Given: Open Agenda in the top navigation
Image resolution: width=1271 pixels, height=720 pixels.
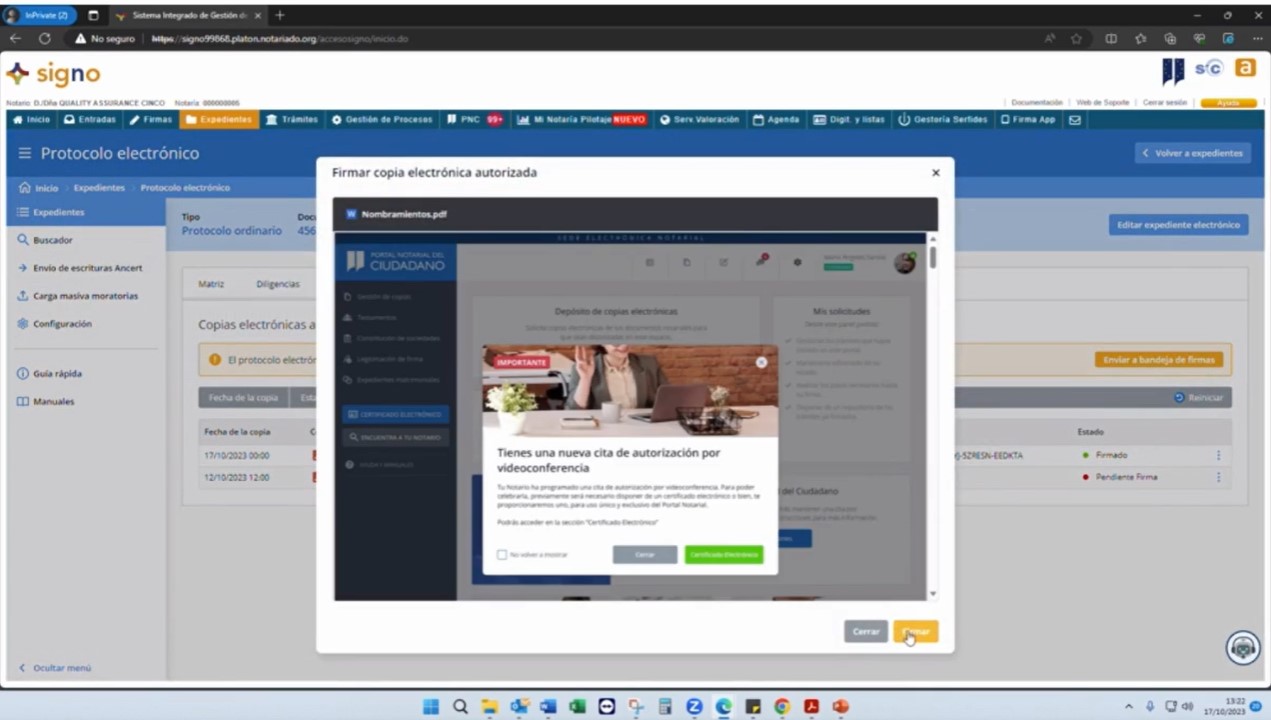Looking at the screenshot, I should (776, 120).
